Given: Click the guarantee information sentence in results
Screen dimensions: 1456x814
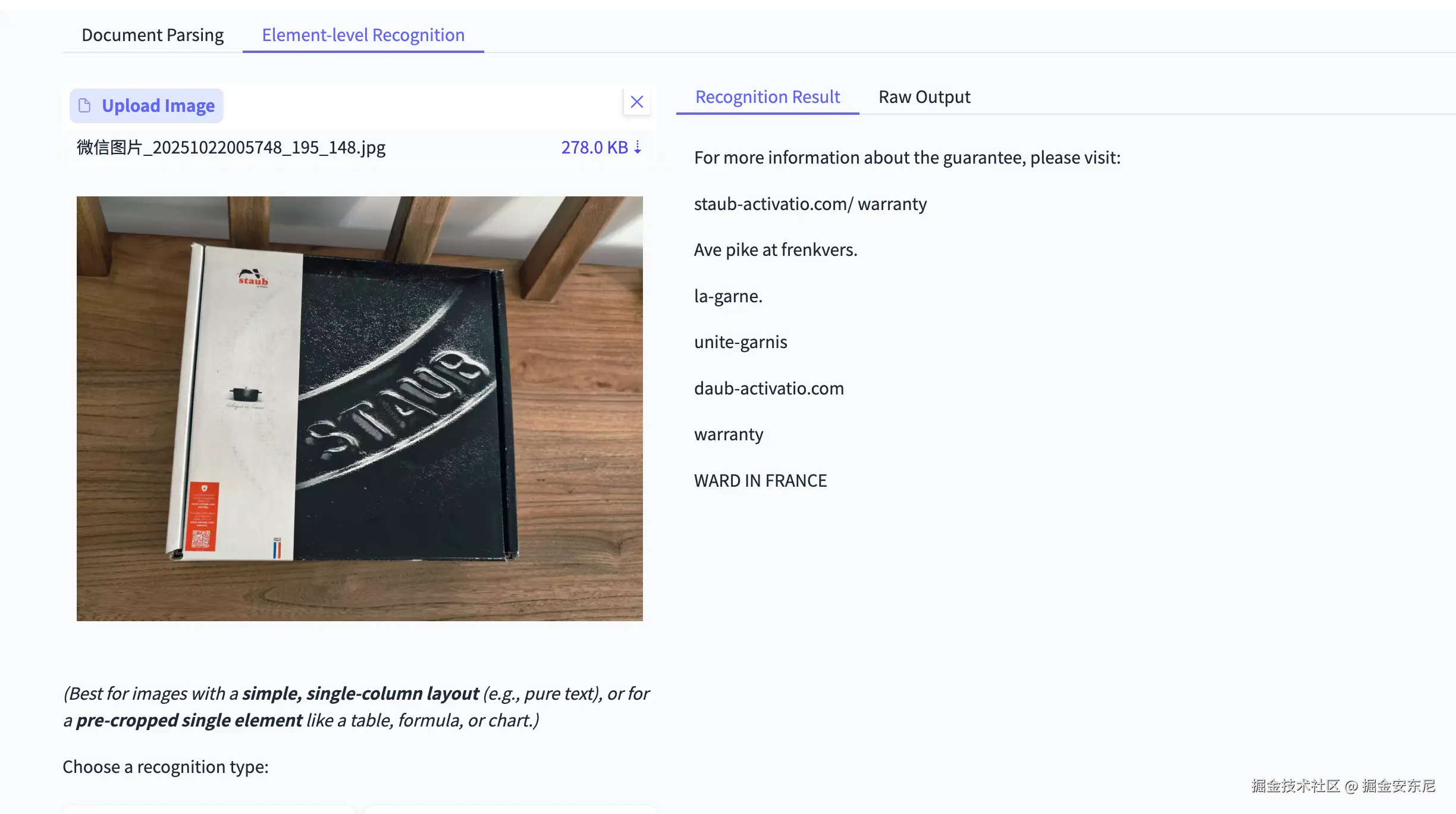Looking at the screenshot, I should pos(907,157).
